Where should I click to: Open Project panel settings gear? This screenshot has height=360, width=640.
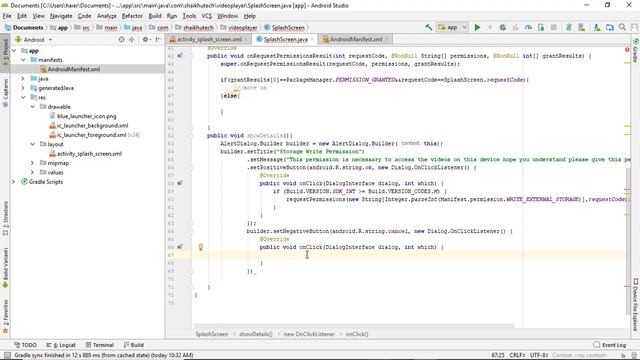tap(146, 40)
